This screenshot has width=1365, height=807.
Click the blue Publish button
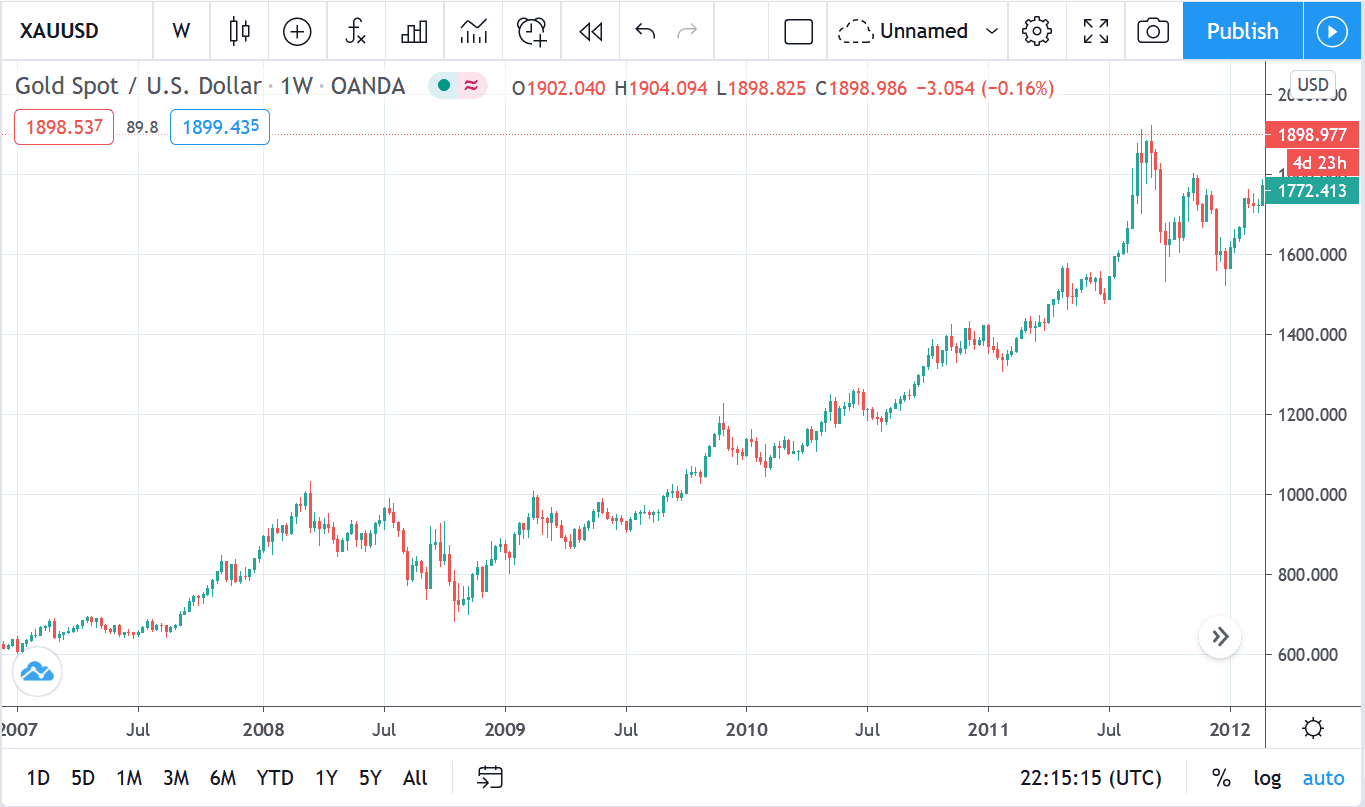point(1242,31)
